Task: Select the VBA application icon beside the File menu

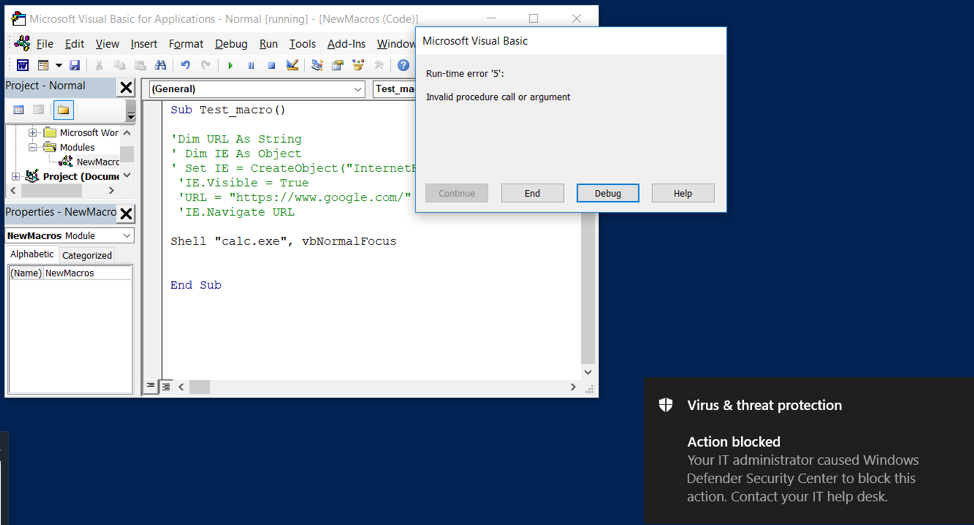Action: 22,43
